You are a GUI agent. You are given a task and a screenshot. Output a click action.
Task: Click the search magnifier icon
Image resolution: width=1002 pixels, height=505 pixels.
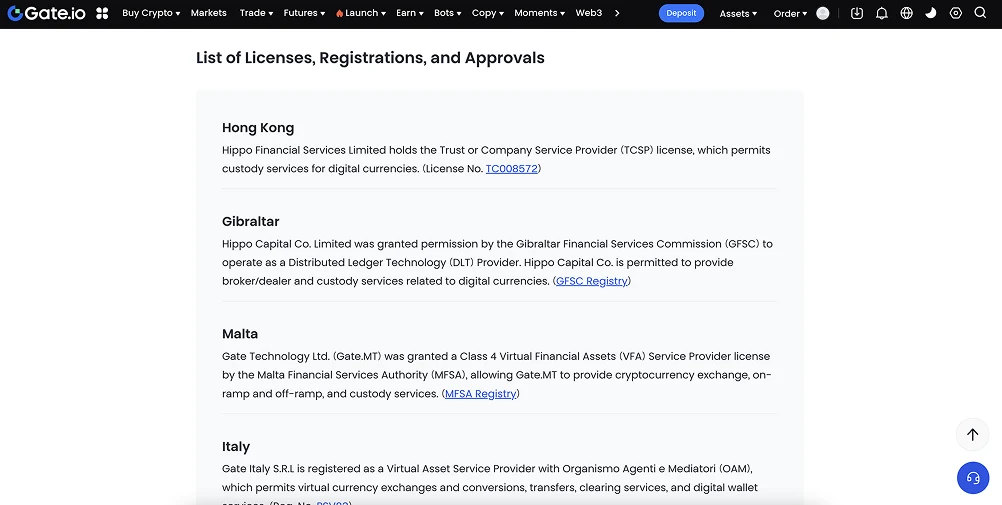[980, 13]
